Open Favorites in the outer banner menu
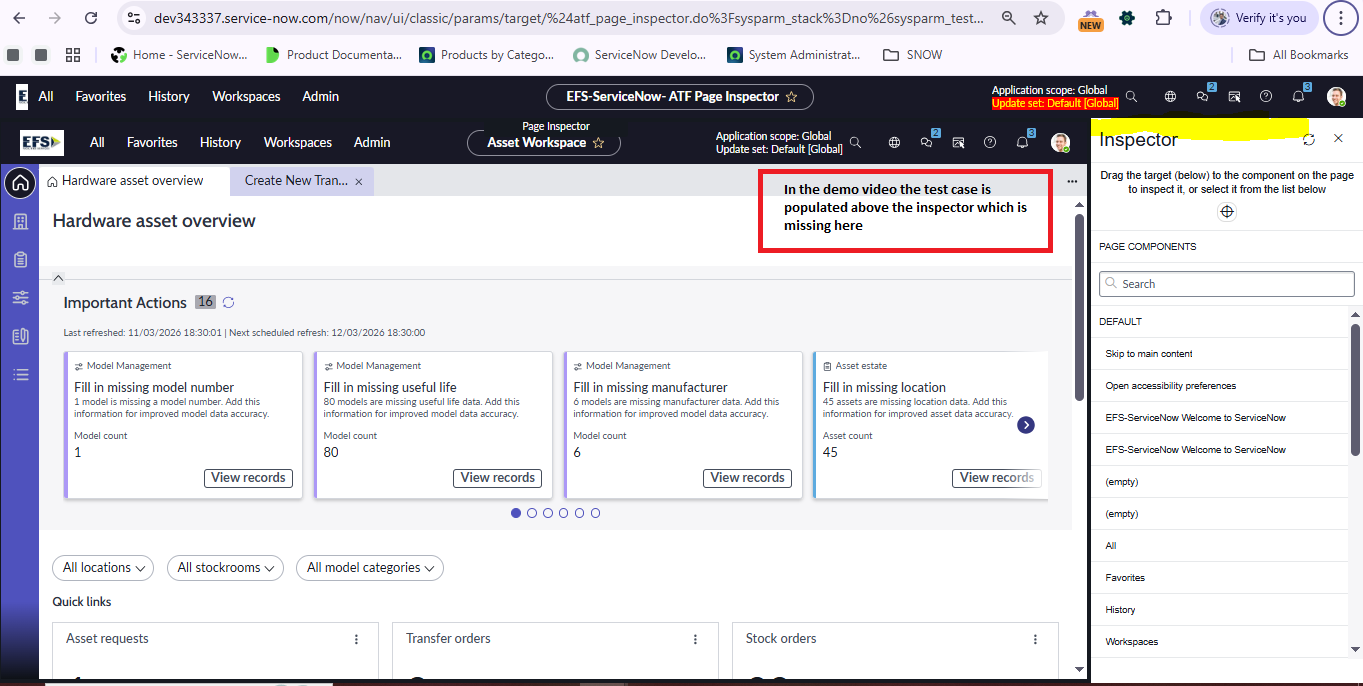This screenshot has height=686, width=1363. pos(101,97)
